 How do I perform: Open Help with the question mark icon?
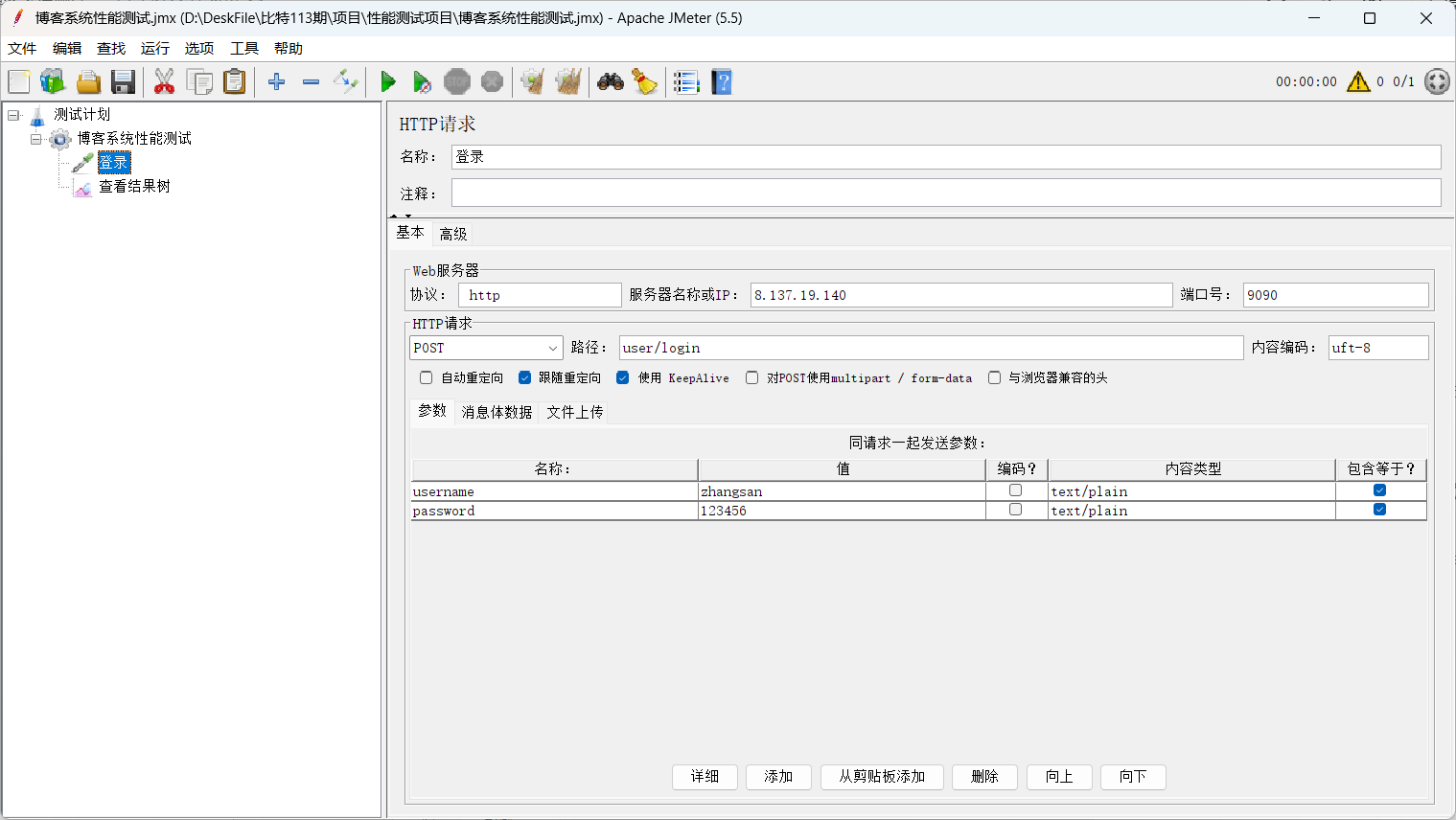(x=722, y=82)
